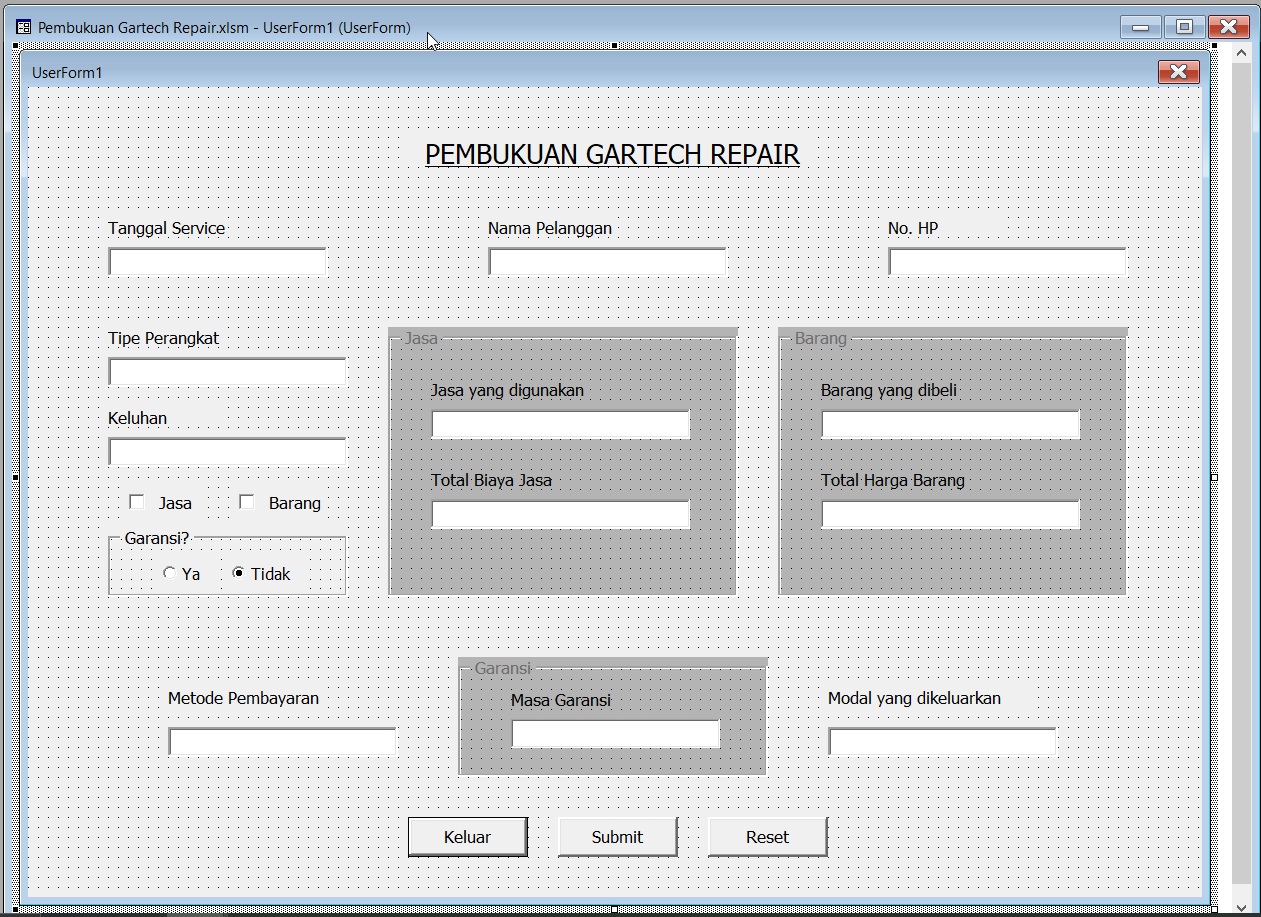The image size is (1261, 917).
Task: Click inside the Keluhan field
Action: 226,451
